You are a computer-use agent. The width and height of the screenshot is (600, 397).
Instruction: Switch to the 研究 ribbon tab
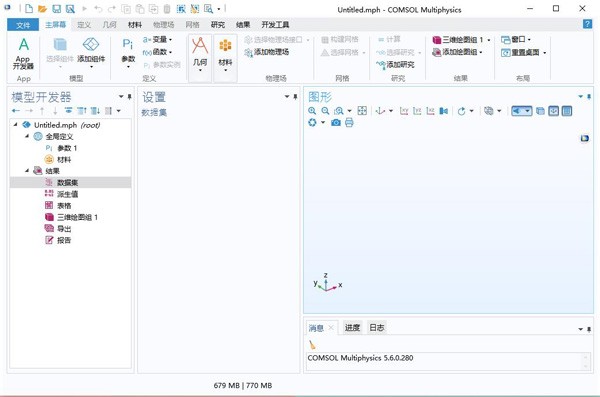pos(218,25)
